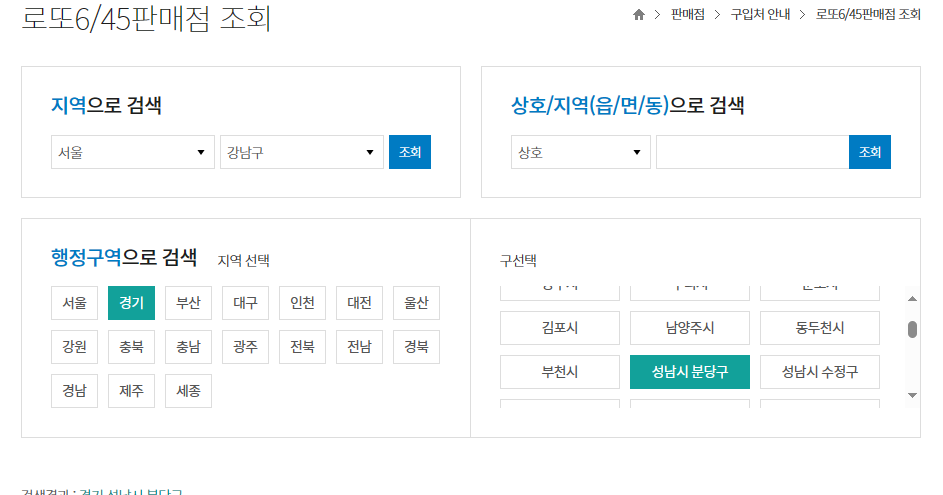Go to home via breadcrumb house icon

click(x=639, y=14)
